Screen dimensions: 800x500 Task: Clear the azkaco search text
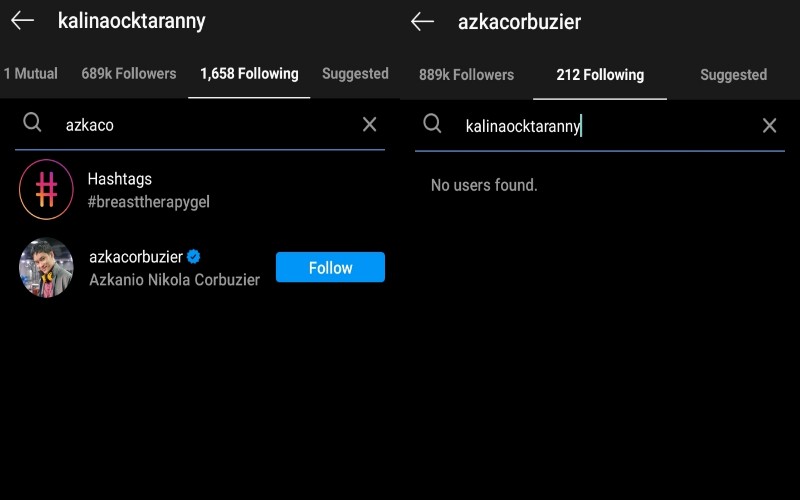(x=369, y=124)
